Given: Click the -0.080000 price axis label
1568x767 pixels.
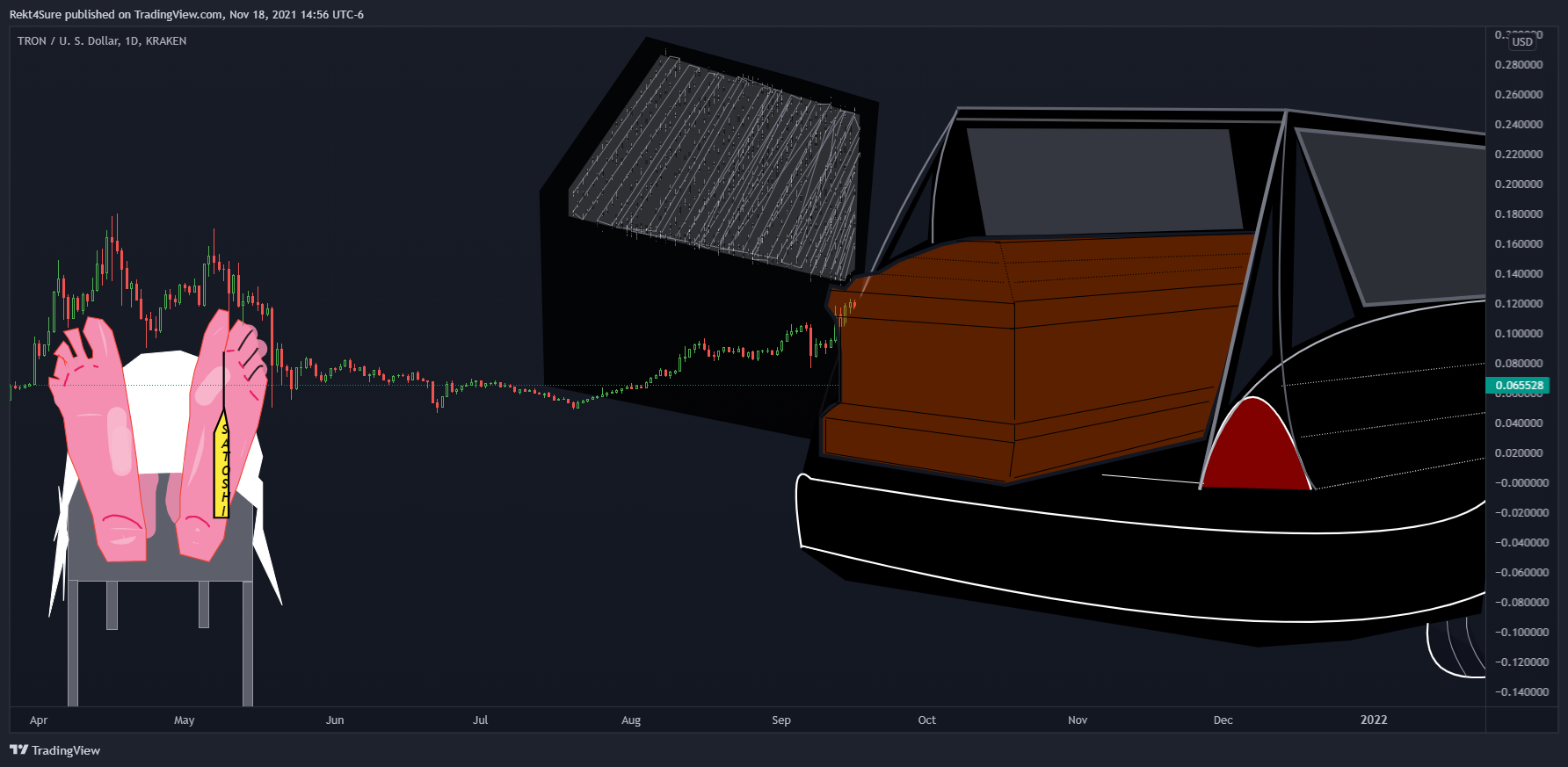Looking at the screenshot, I should [1521, 603].
